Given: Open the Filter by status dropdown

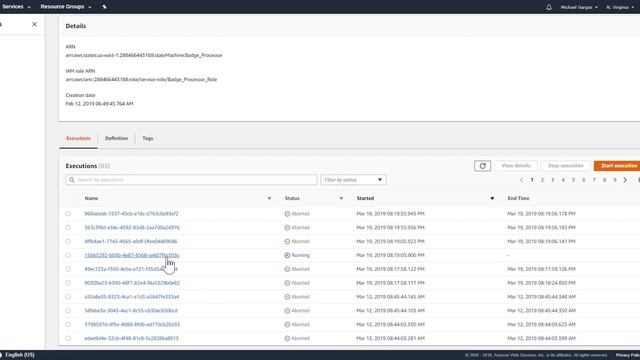Looking at the screenshot, I should (x=353, y=180).
